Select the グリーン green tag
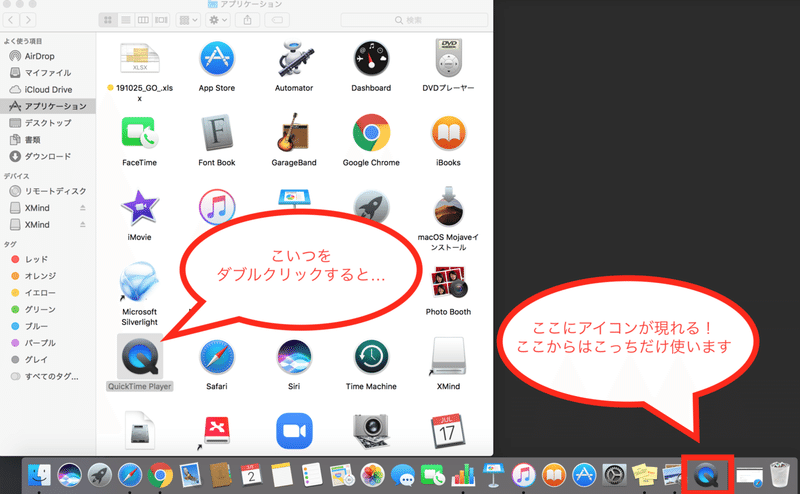 [x=47, y=309]
